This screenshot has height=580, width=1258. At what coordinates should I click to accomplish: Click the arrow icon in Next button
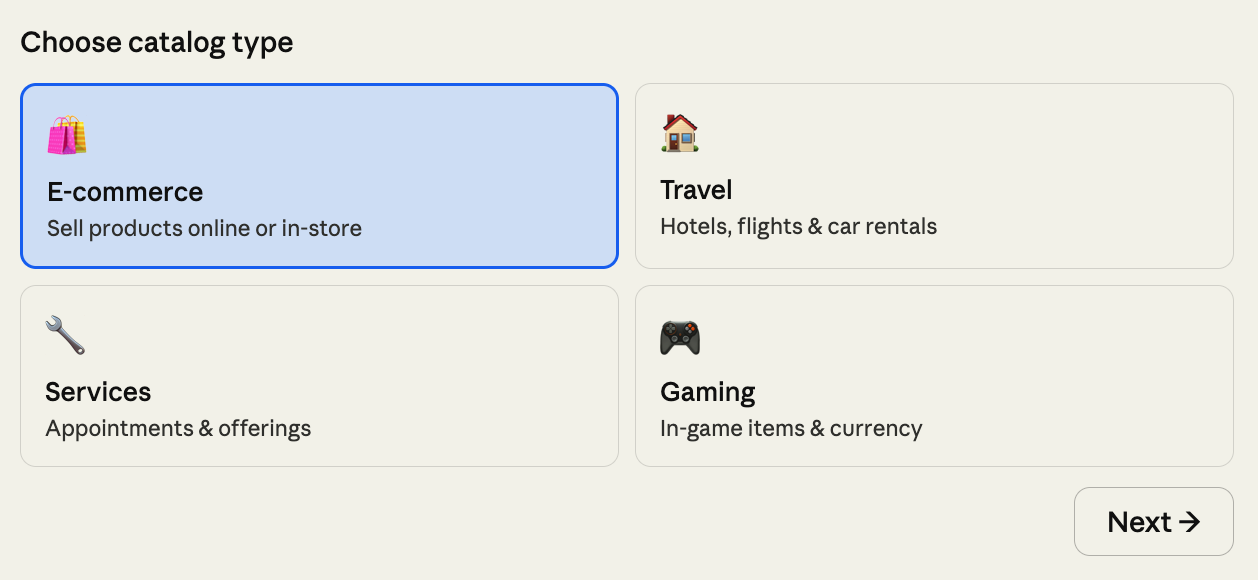[1189, 522]
